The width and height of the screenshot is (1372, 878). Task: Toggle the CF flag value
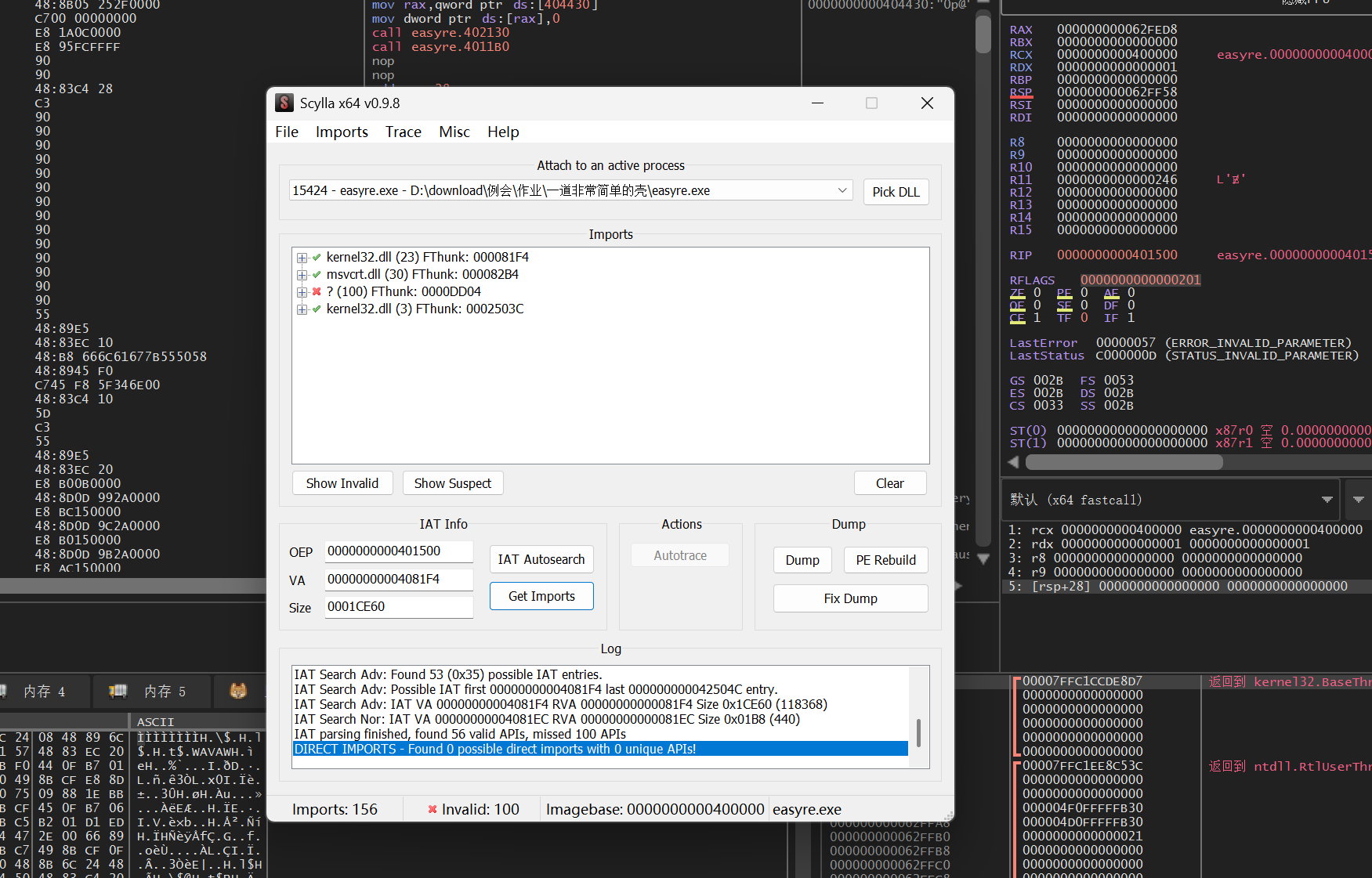click(x=1037, y=318)
